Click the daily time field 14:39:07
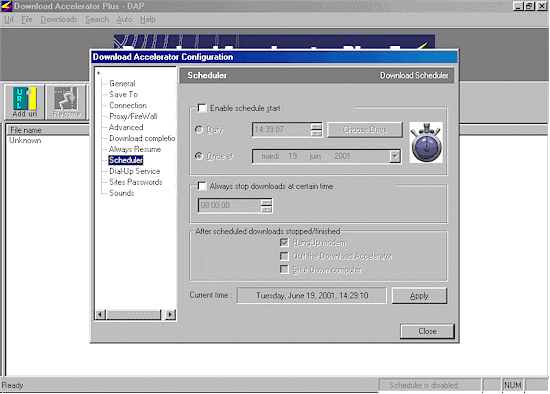Screen dimensions: 550x394 pyautogui.click(x=281, y=129)
